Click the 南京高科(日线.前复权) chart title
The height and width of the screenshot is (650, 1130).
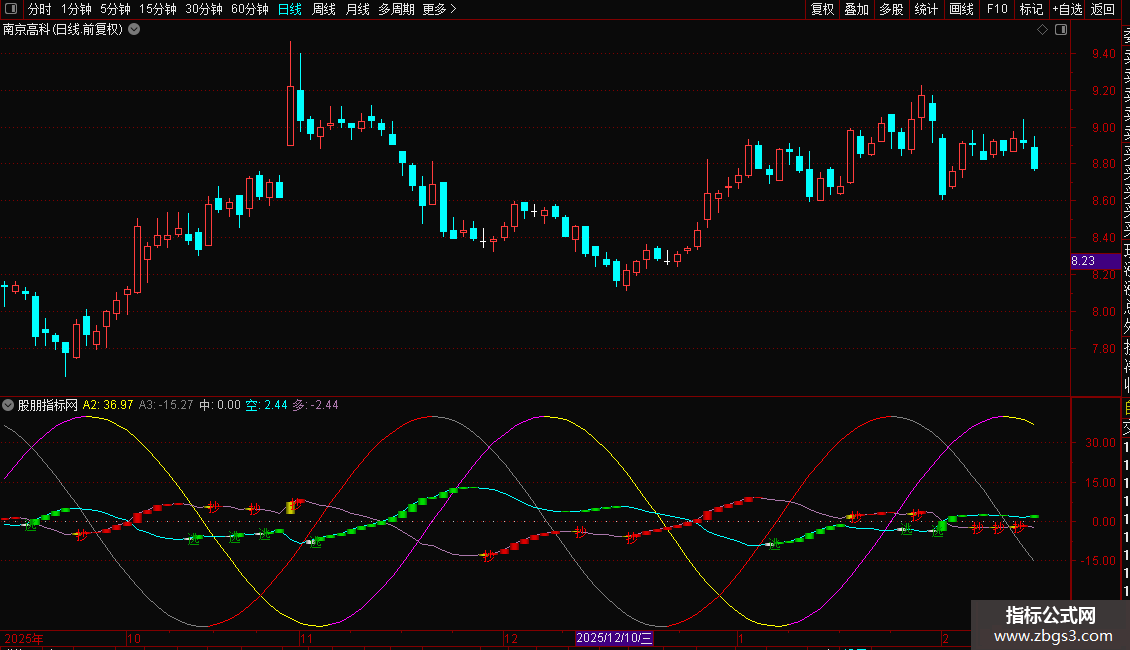click(63, 30)
